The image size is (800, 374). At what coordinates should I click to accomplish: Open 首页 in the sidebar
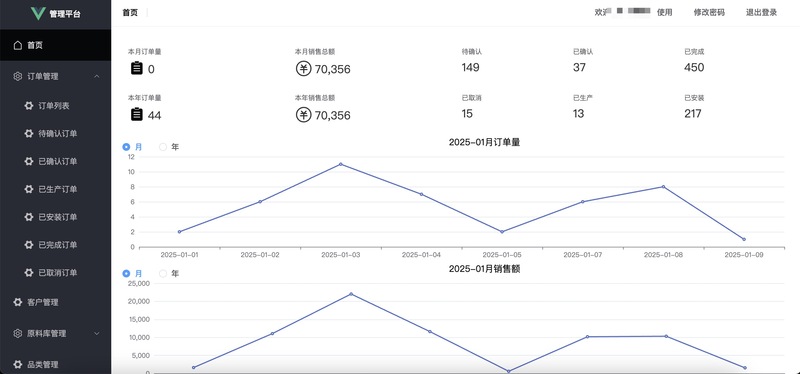(56, 45)
